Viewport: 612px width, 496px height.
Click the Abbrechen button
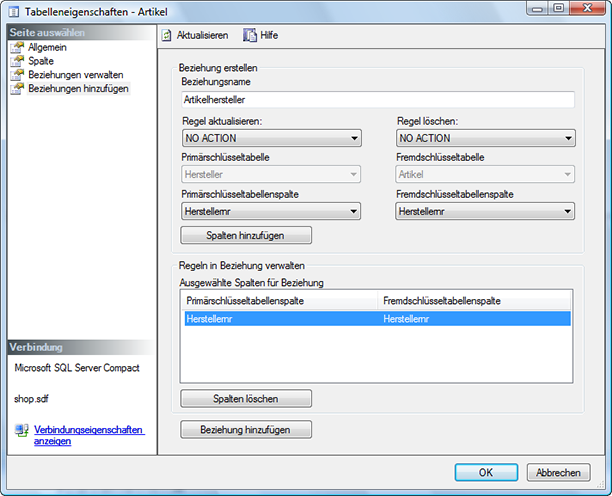coord(558,473)
